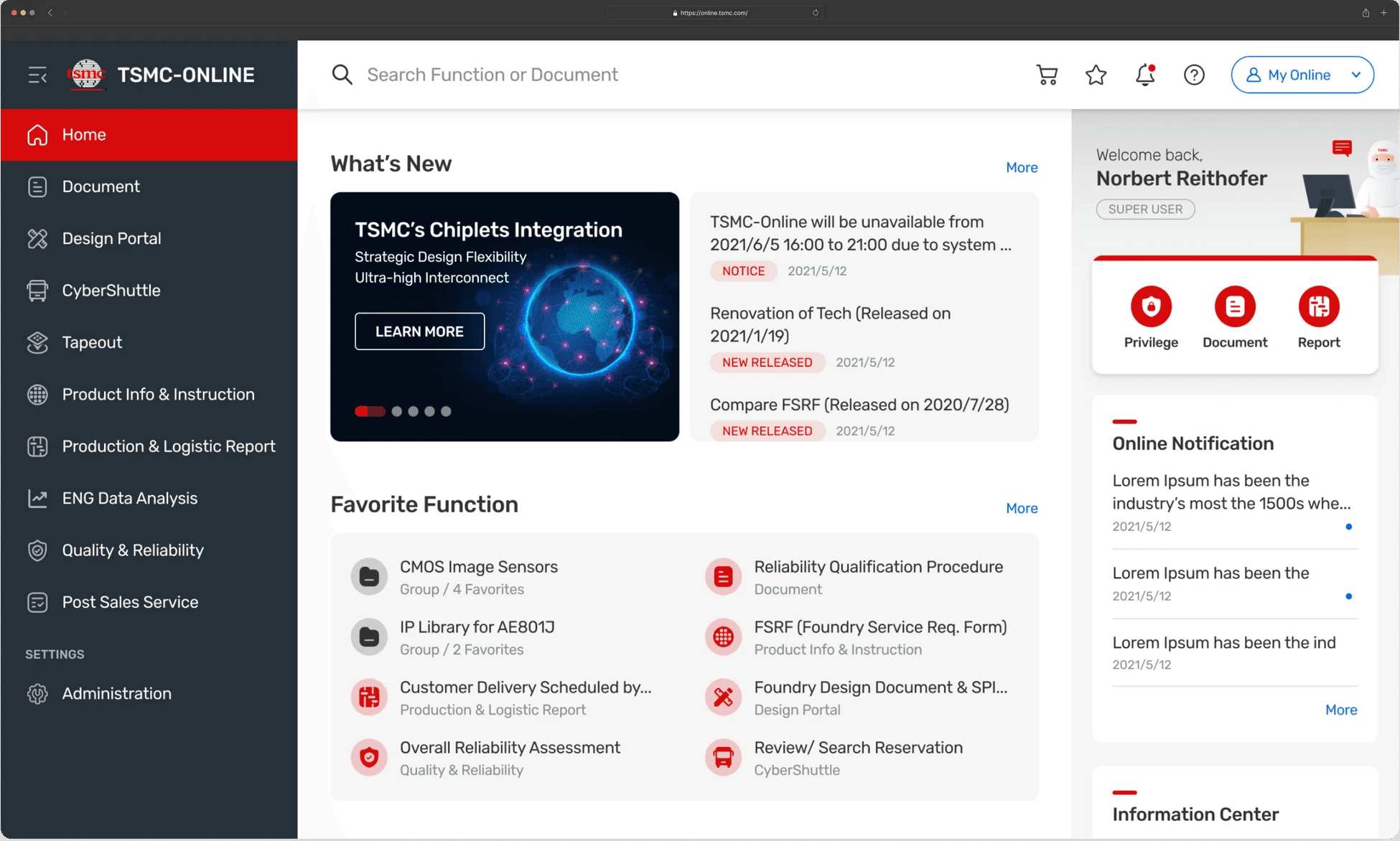Viewport: 1400px width, 841px height.
Task: Click the TSMC logo icon
Action: [x=86, y=75]
